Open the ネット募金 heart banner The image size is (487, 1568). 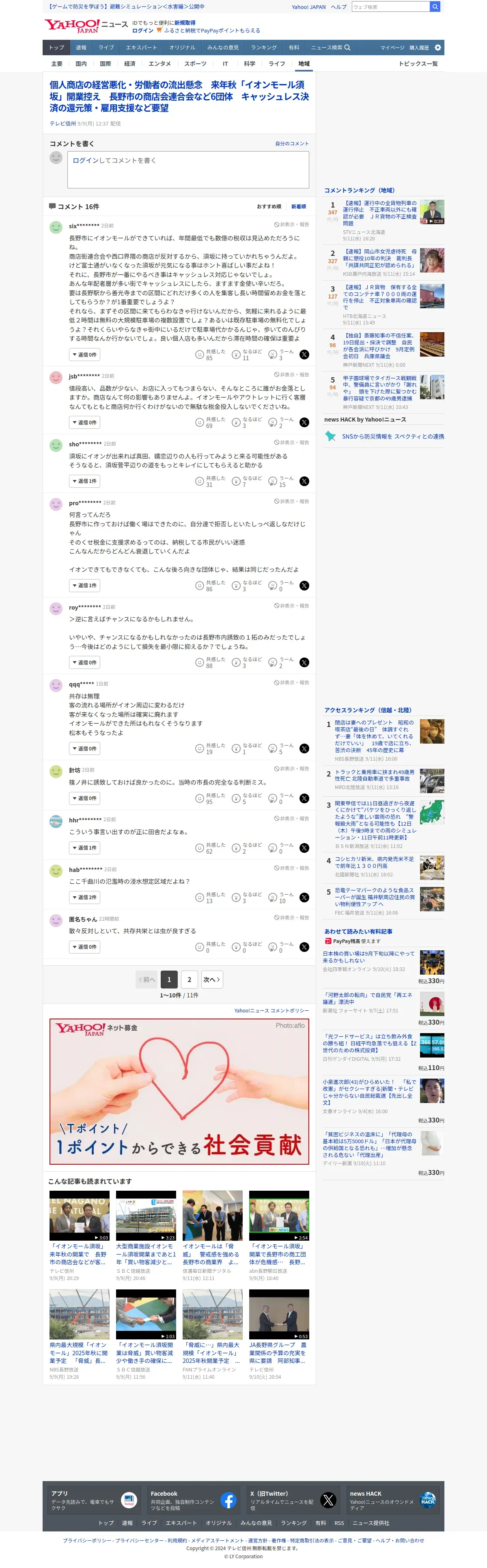point(179,1091)
